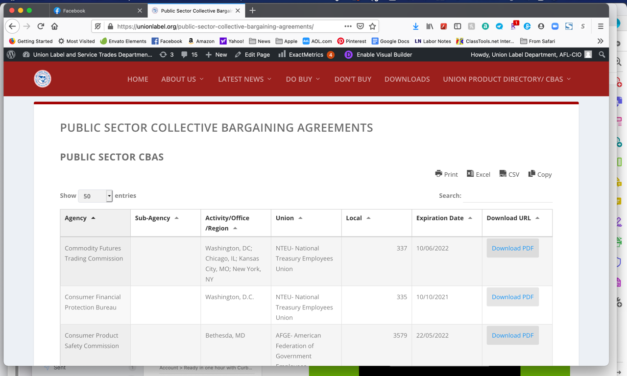Screen dimensions: 627x376
Task: Save page to Pocket icon
Action: [x=360, y=26]
